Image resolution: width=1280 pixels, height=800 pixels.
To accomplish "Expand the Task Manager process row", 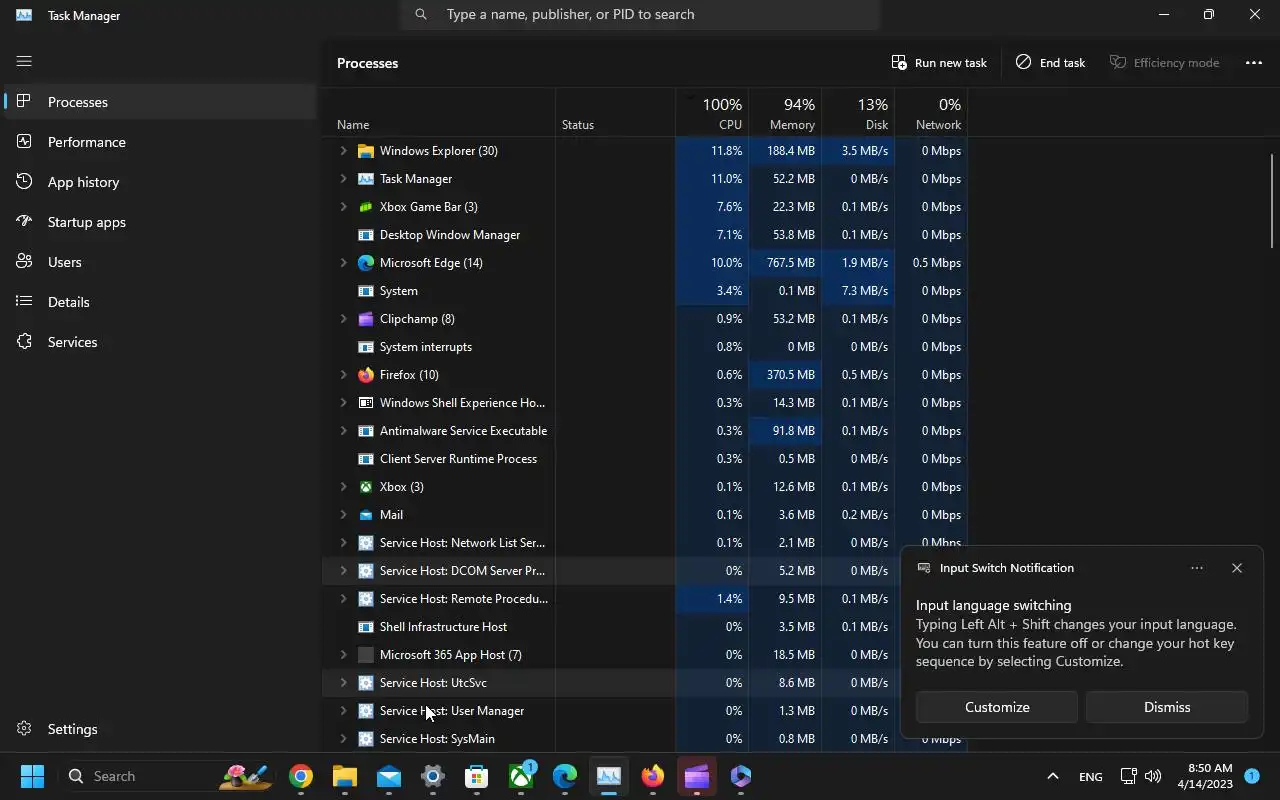I will (x=343, y=179).
